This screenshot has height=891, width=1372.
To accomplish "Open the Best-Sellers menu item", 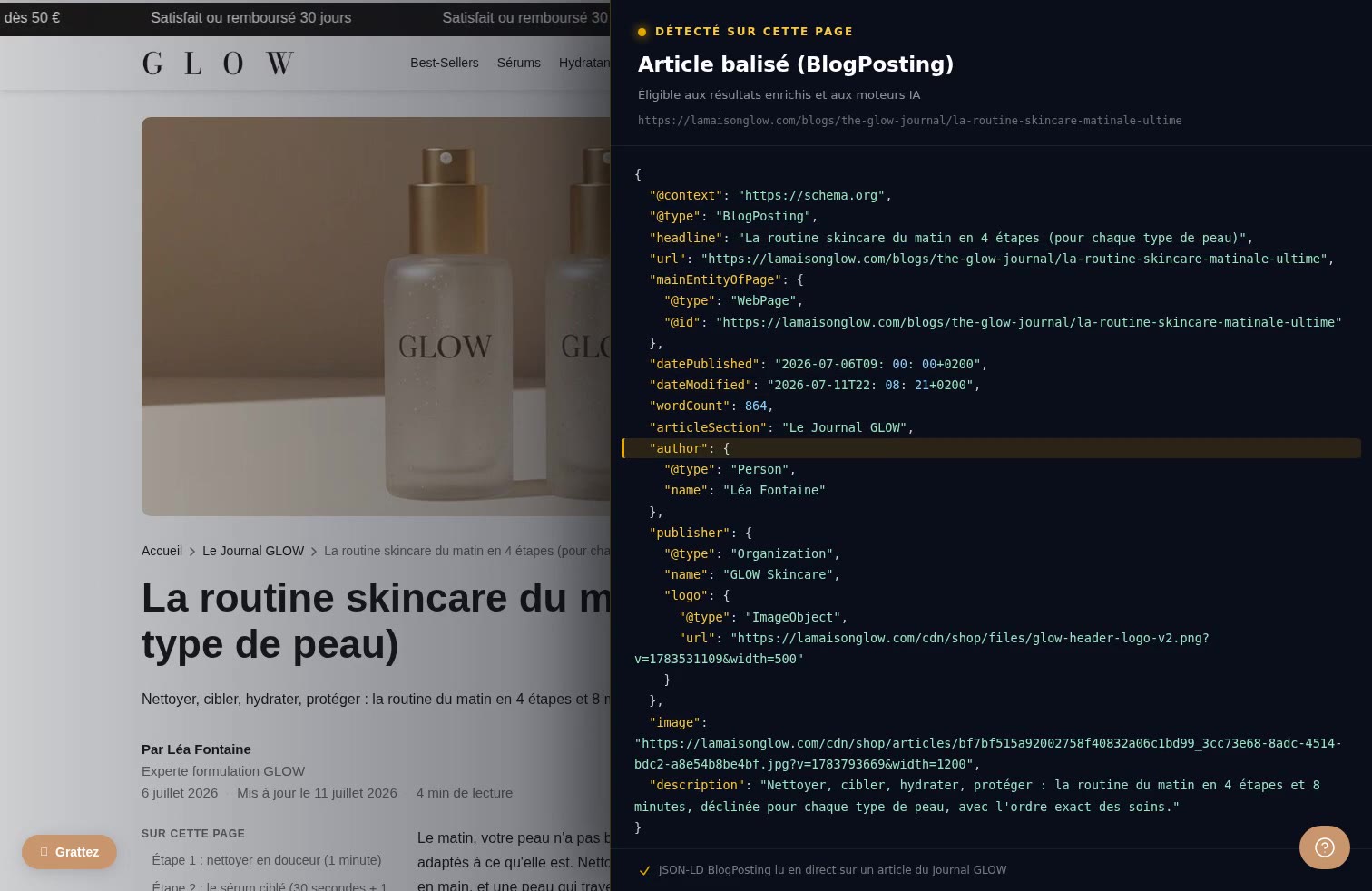I will click(444, 63).
